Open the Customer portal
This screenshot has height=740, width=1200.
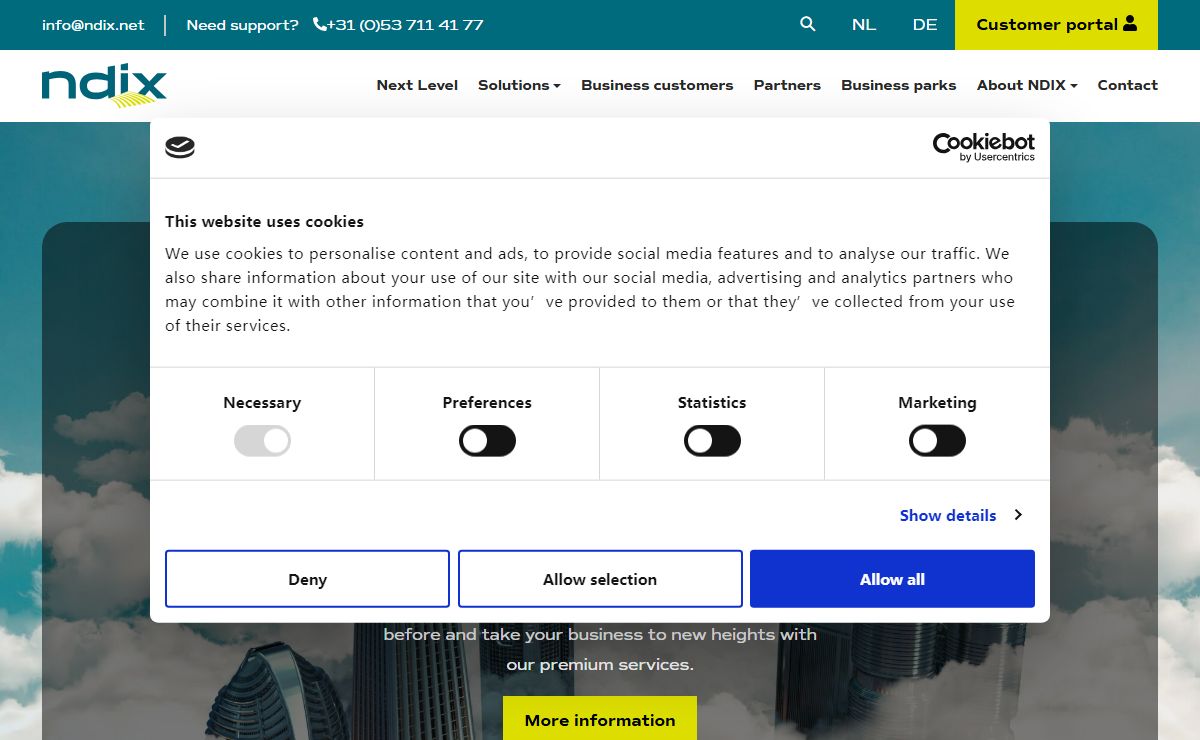pyautogui.click(x=1056, y=25)
